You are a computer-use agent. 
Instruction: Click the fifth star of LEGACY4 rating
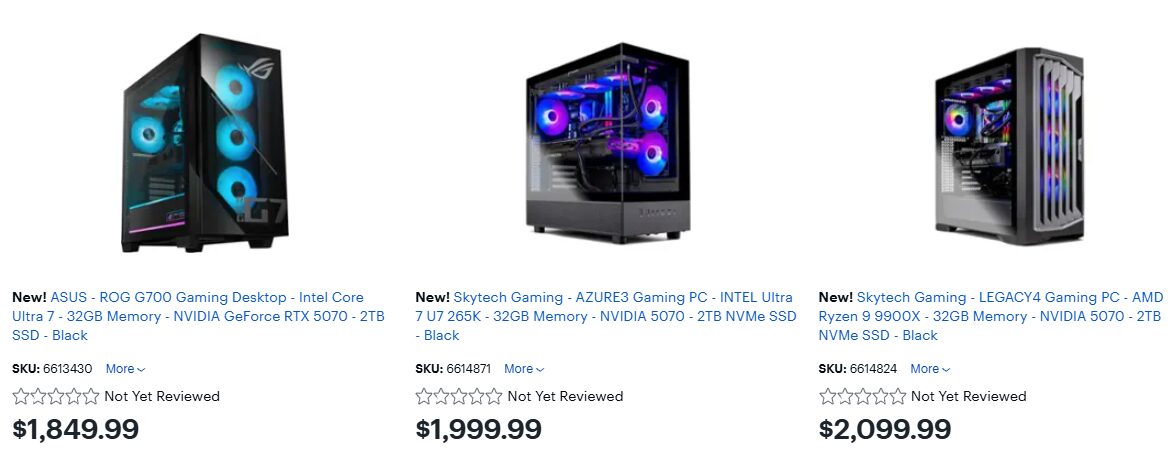(x=897, y=396)
